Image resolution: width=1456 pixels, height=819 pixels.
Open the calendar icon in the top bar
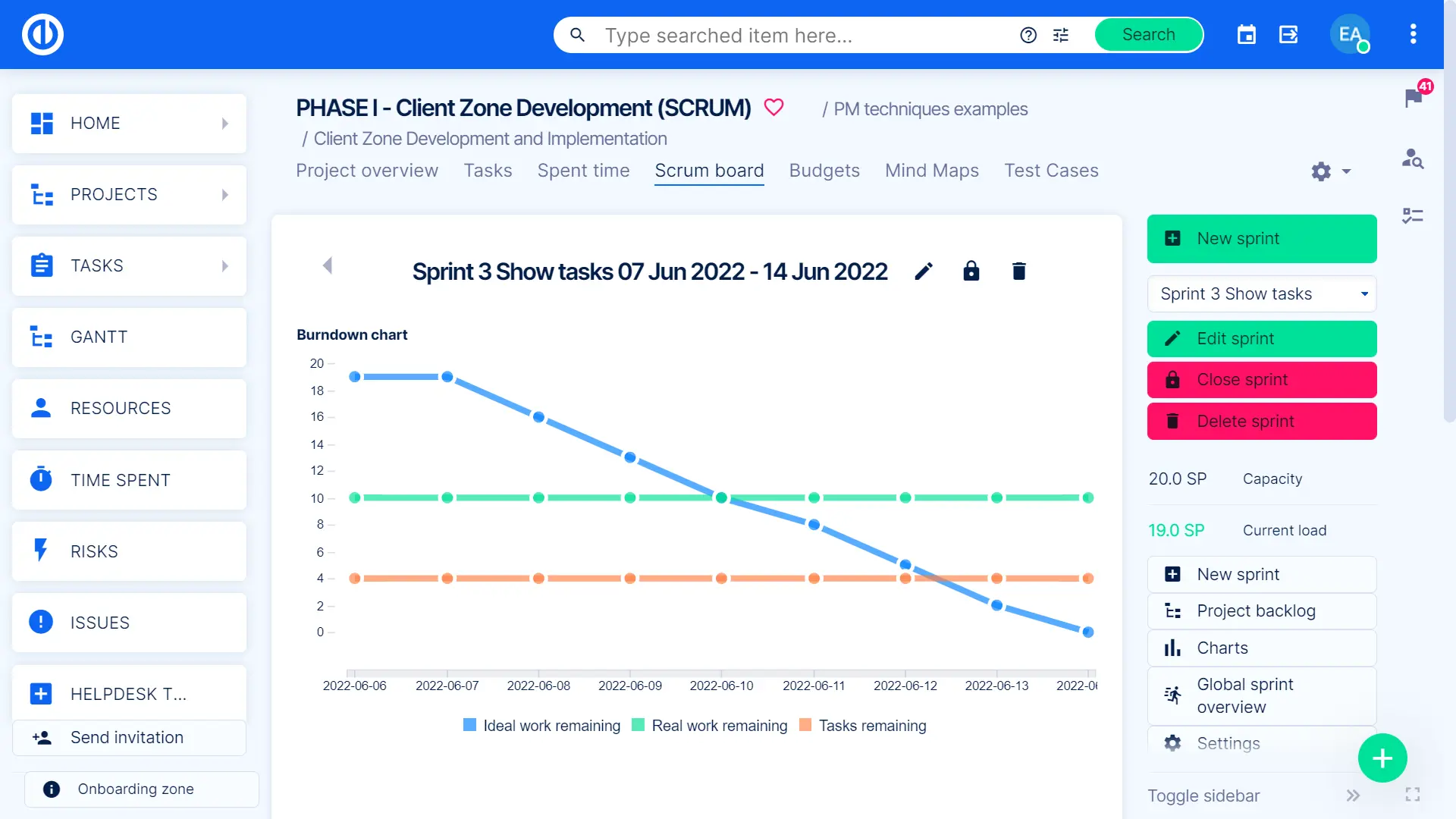(1246, 35)
